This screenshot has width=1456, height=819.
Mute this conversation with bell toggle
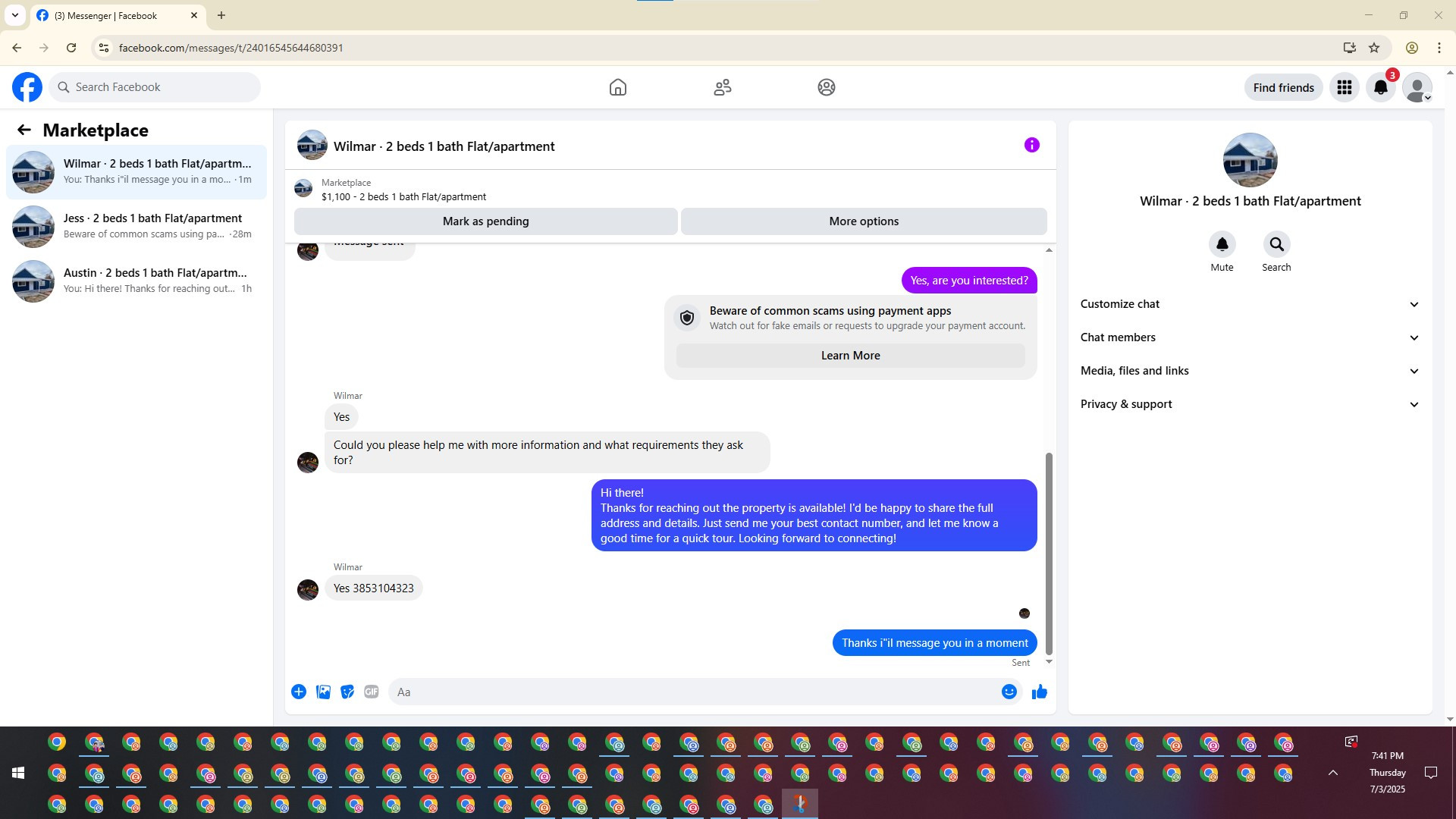tap(1222, 244)
